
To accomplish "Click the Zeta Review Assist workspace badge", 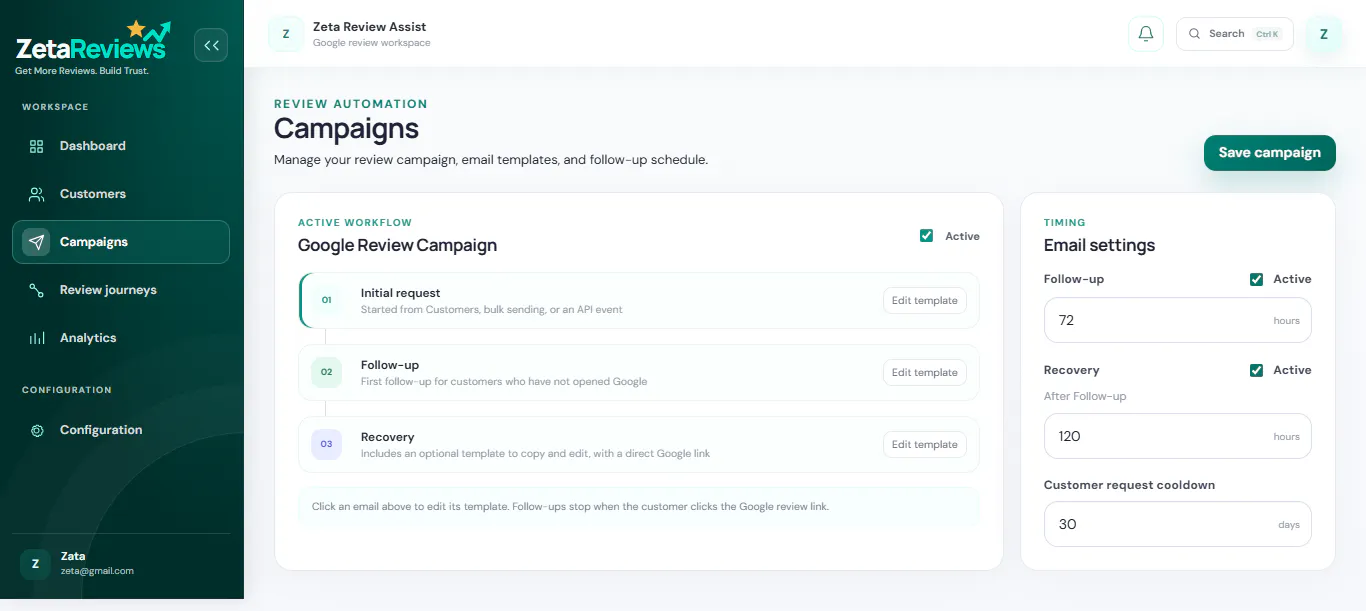I will 286,34.
